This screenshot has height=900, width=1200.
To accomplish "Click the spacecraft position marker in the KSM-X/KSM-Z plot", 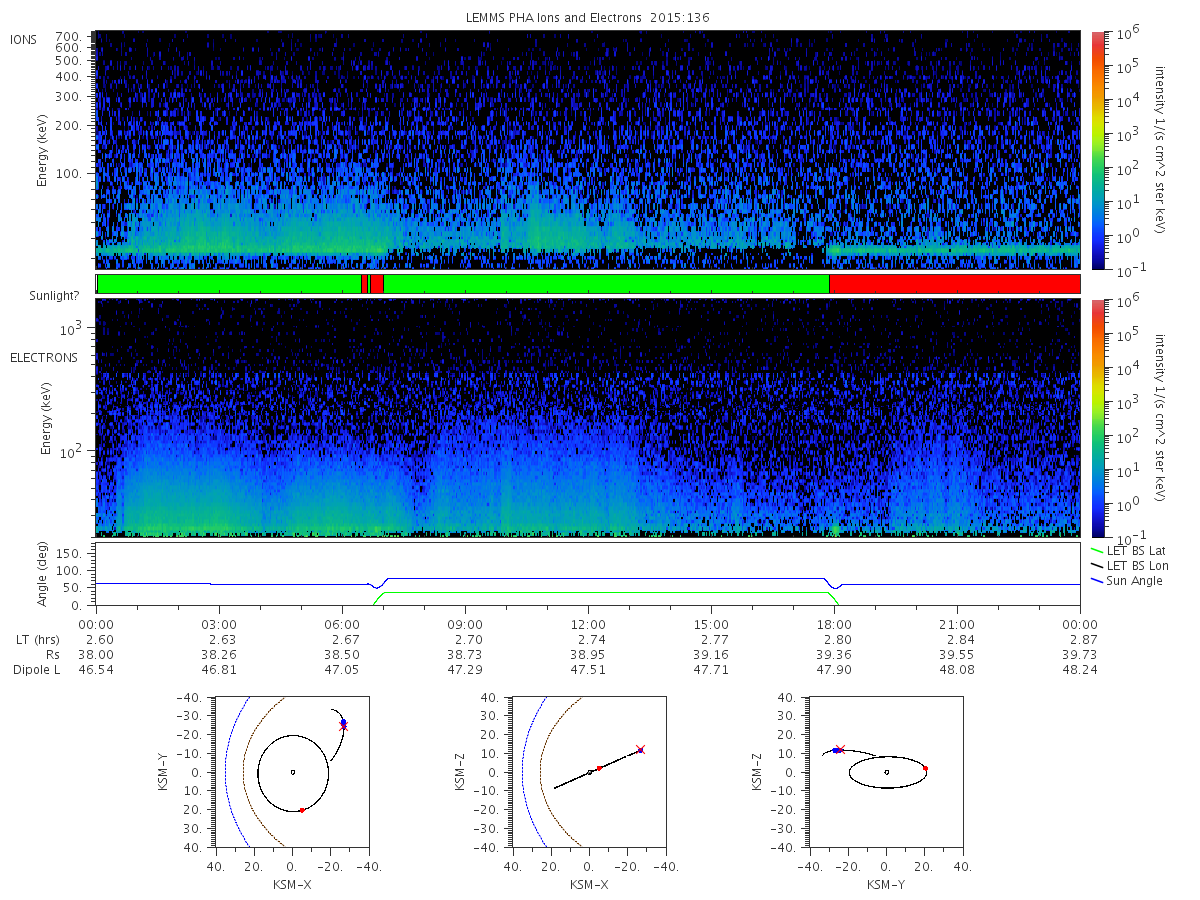I will coord(640,749).
